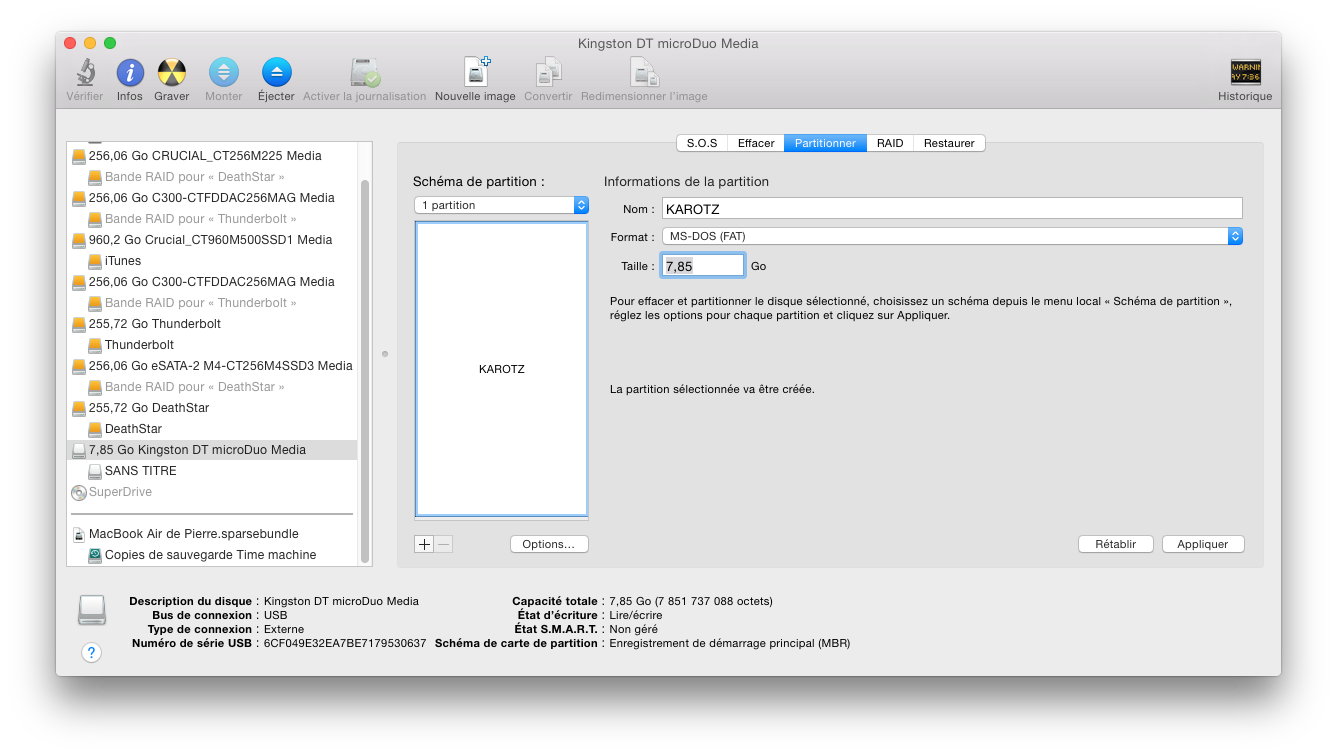Click the sparsebundle disk image icon
This screenshot has height=756, width=1337.
79,535
